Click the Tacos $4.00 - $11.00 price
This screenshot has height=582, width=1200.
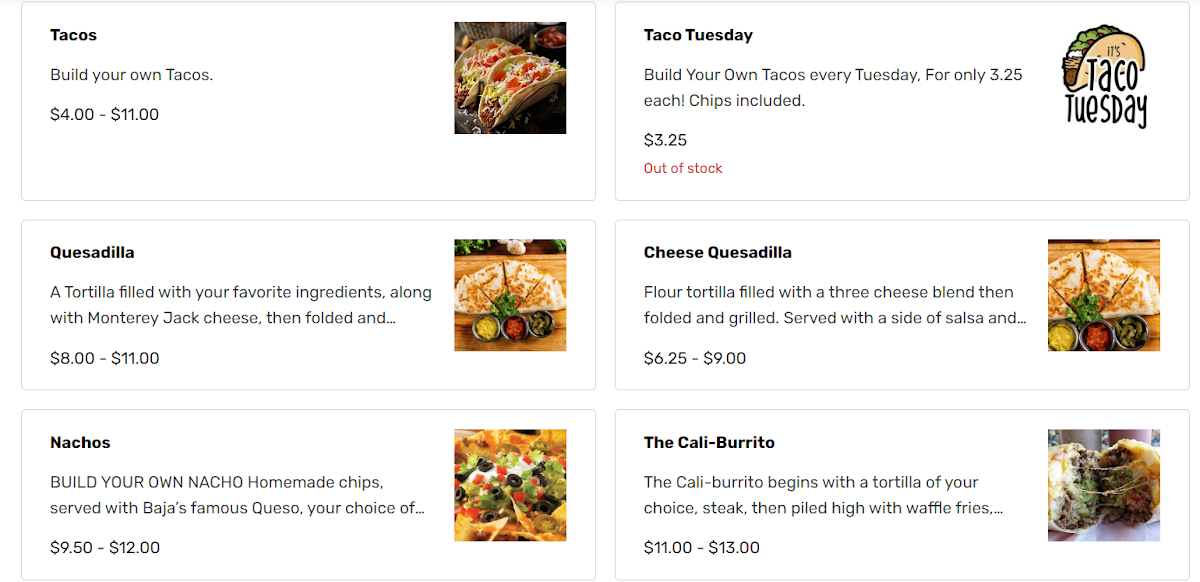point(104,114)
